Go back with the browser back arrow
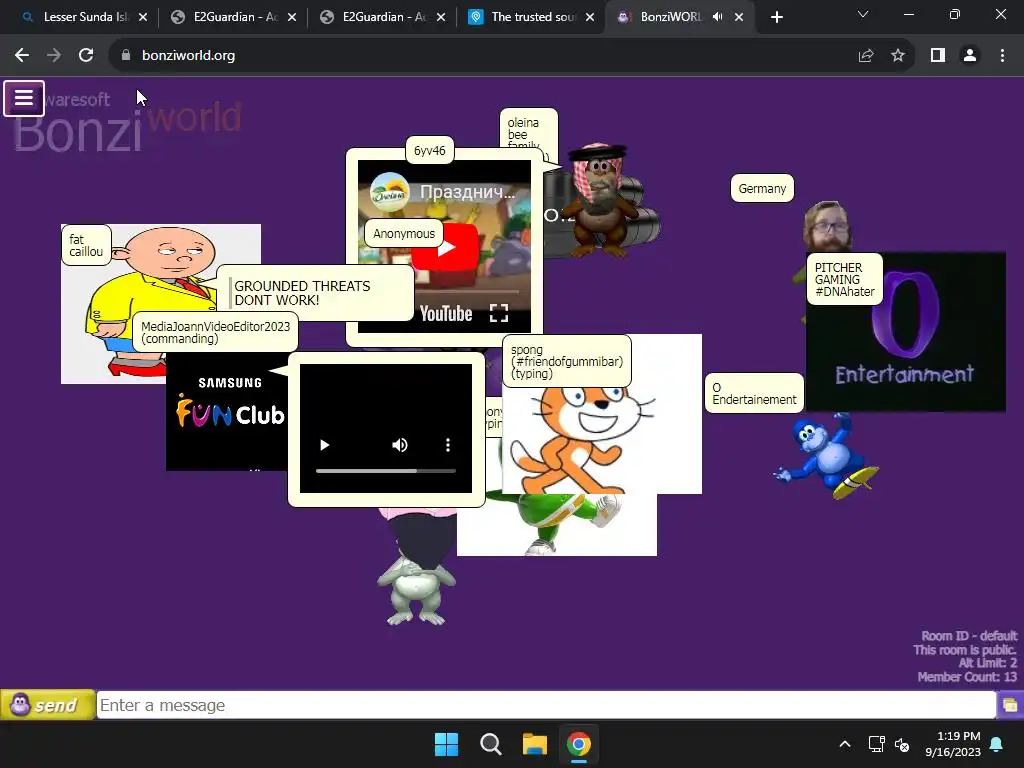This screenshot has width=1024, height=768. click(x=22, y=56)
